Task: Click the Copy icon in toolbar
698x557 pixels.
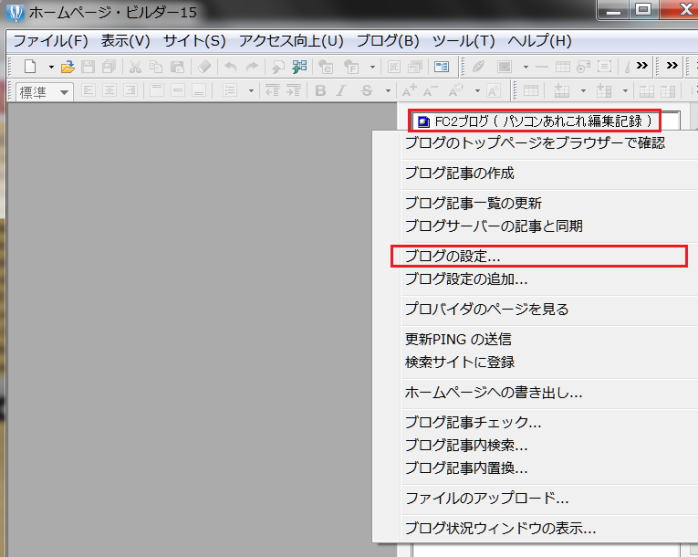Action: coord(156,67)
